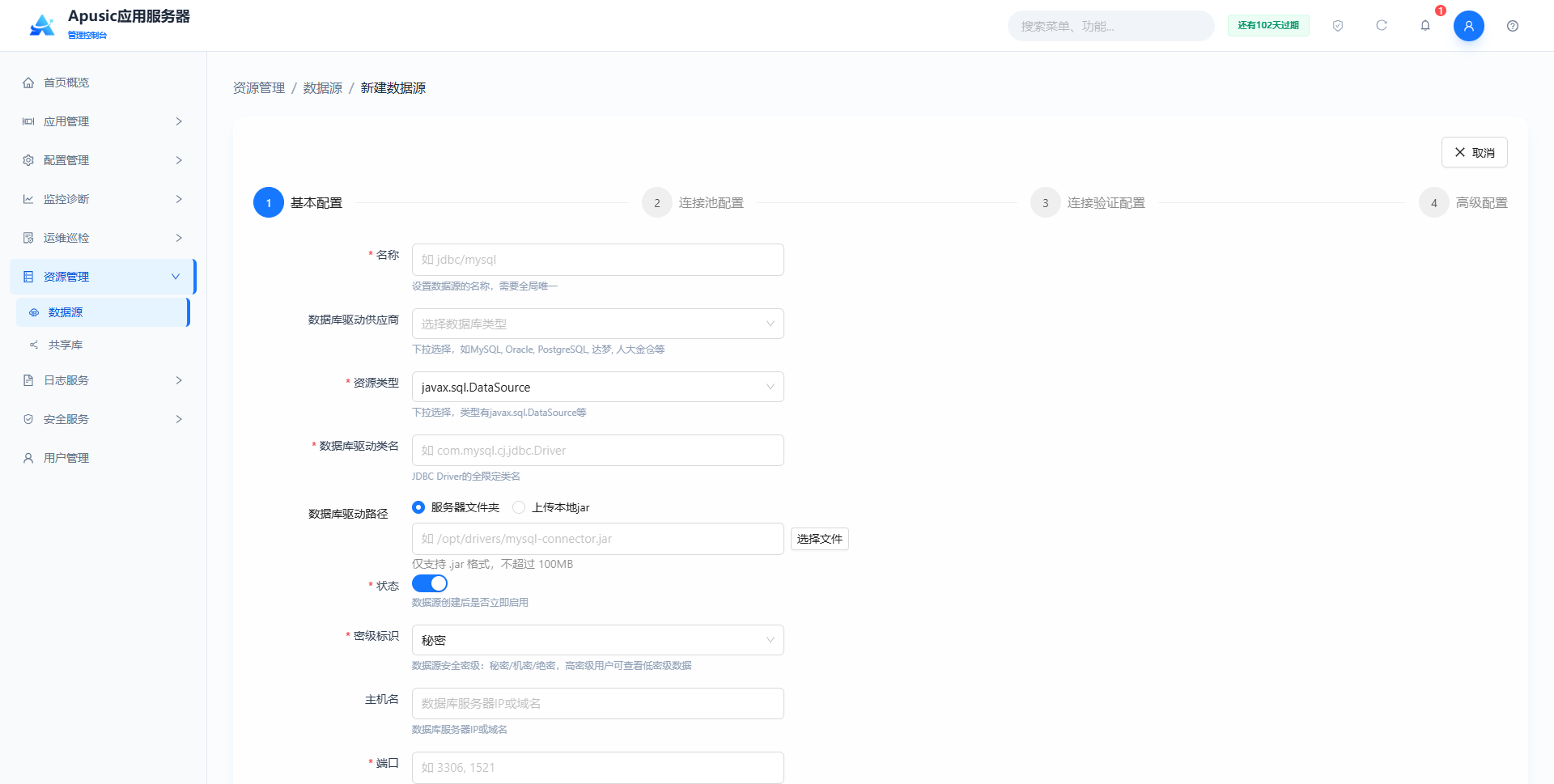Click the 安全服务 shield icon
1554x784 pixels.
(28, 419)
